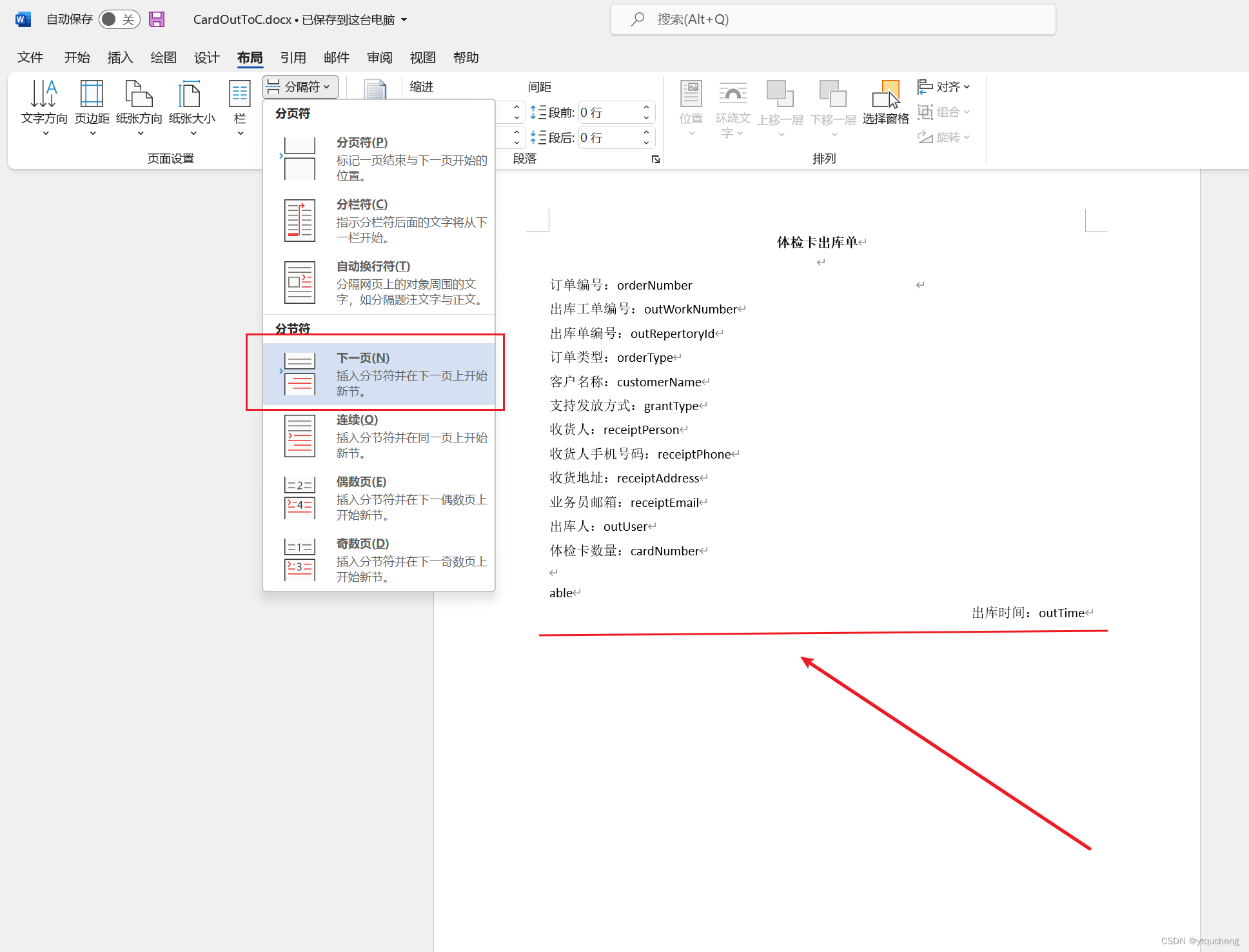Choose Continuous (连续) section break
This screenshot has width=1249, height=952.
point(379,435)
